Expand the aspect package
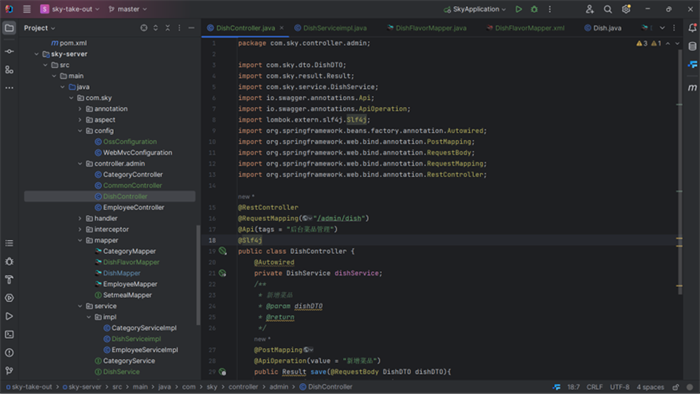Viewport: 700px width, 394px height. click(x=80, y=120)
